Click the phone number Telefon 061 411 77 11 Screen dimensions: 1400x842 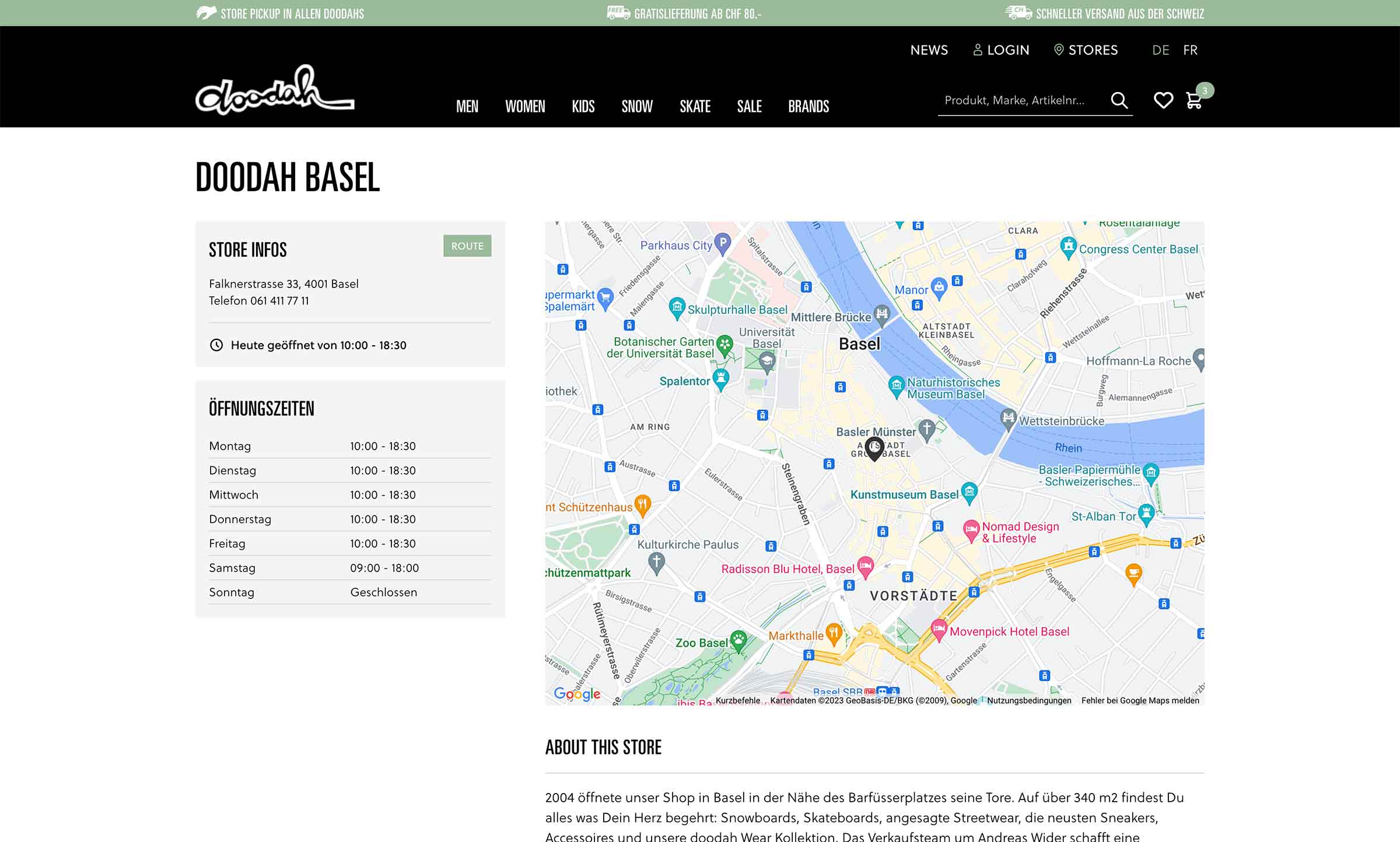coord(259,301)
